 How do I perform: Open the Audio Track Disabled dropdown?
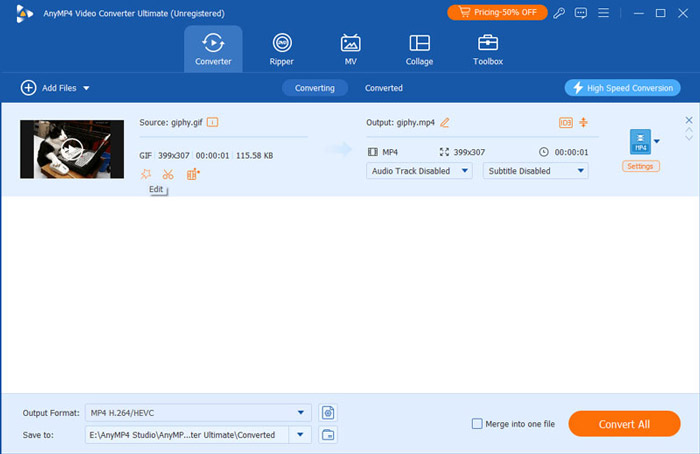(x=419, y=171)
